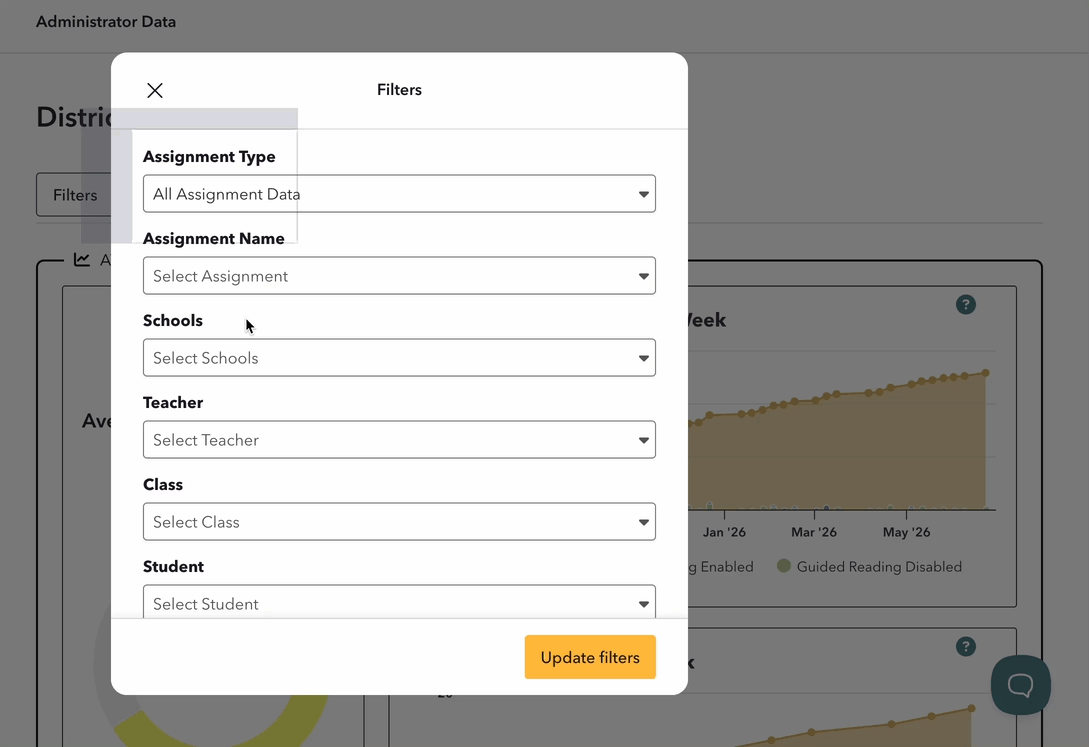Click the Select Class dropdown arrow
Screen dimensions: 1089x747
pos(644,522)
